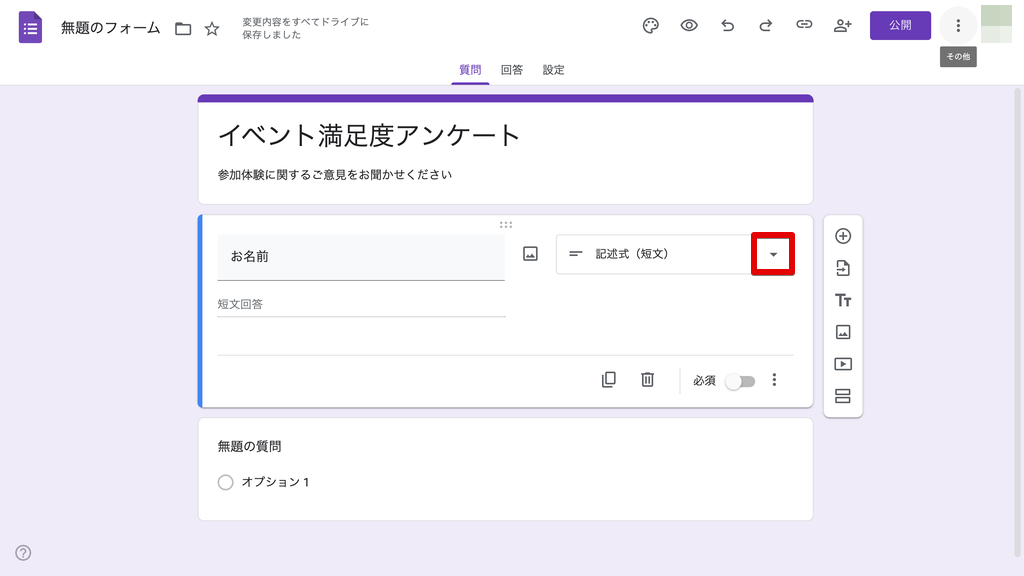Open the question's more options menu

click(x=774, y=380)
